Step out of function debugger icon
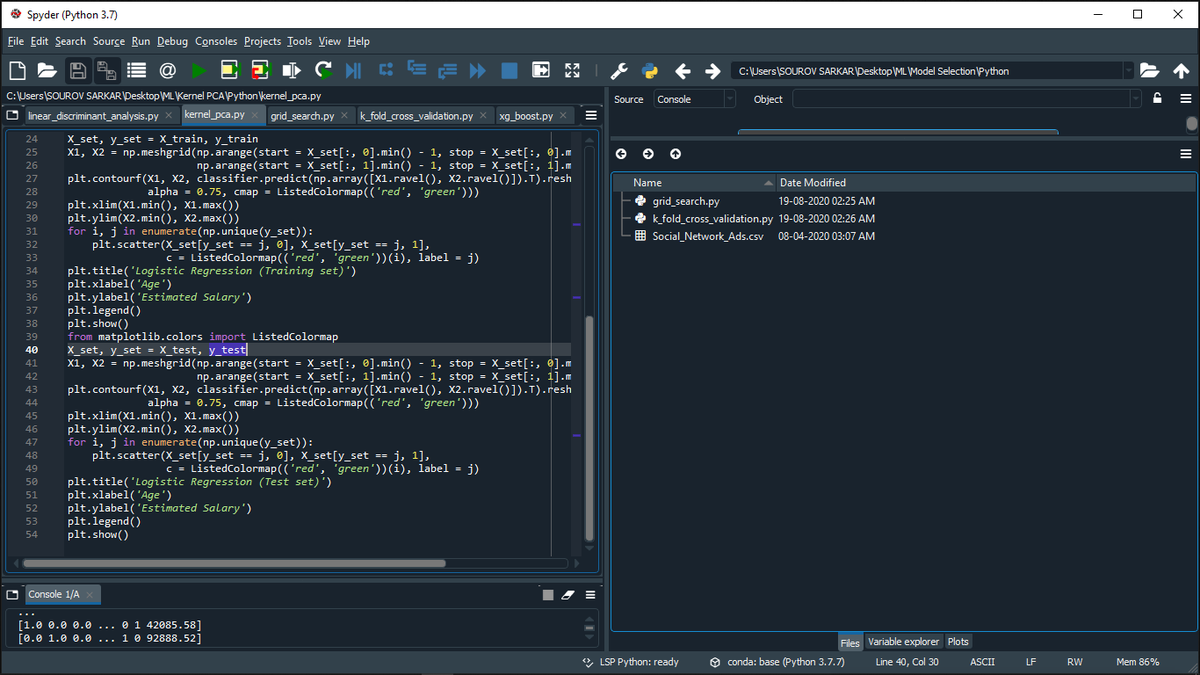Viewport: 1200px width, 675px height. [447, 71]
